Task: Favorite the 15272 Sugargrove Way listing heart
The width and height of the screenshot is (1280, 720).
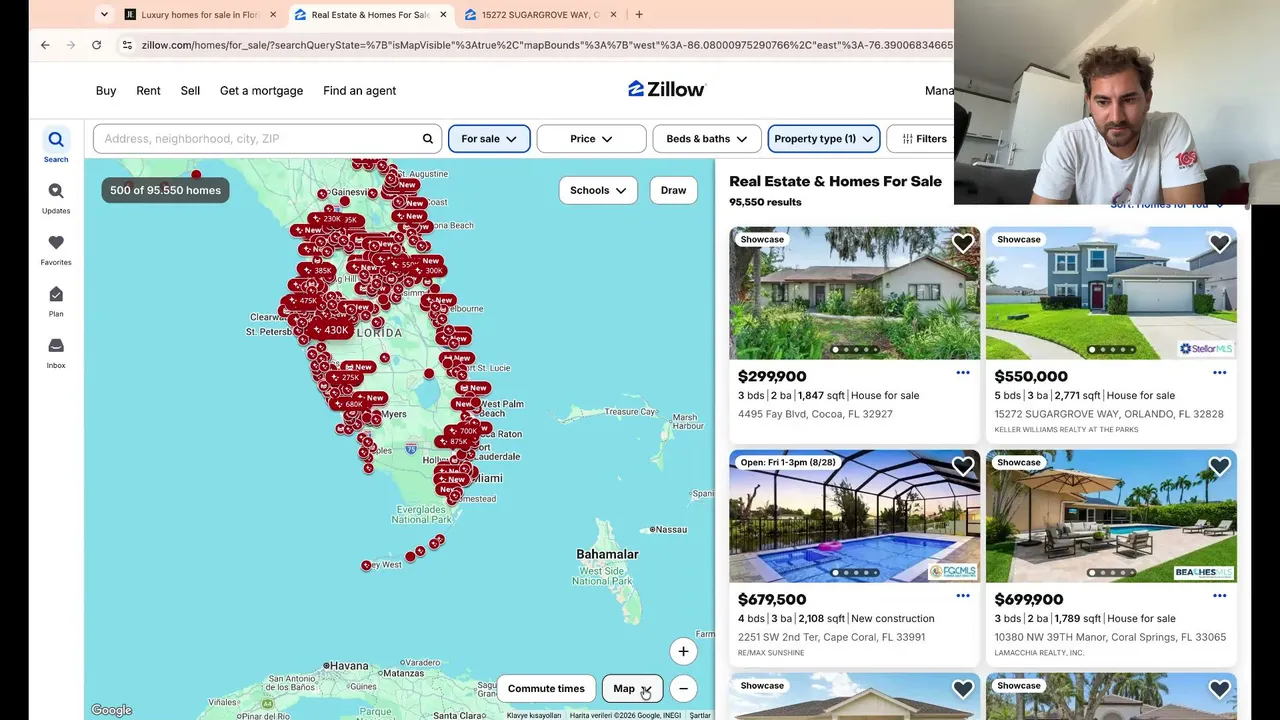Action: coord(1220,243)
